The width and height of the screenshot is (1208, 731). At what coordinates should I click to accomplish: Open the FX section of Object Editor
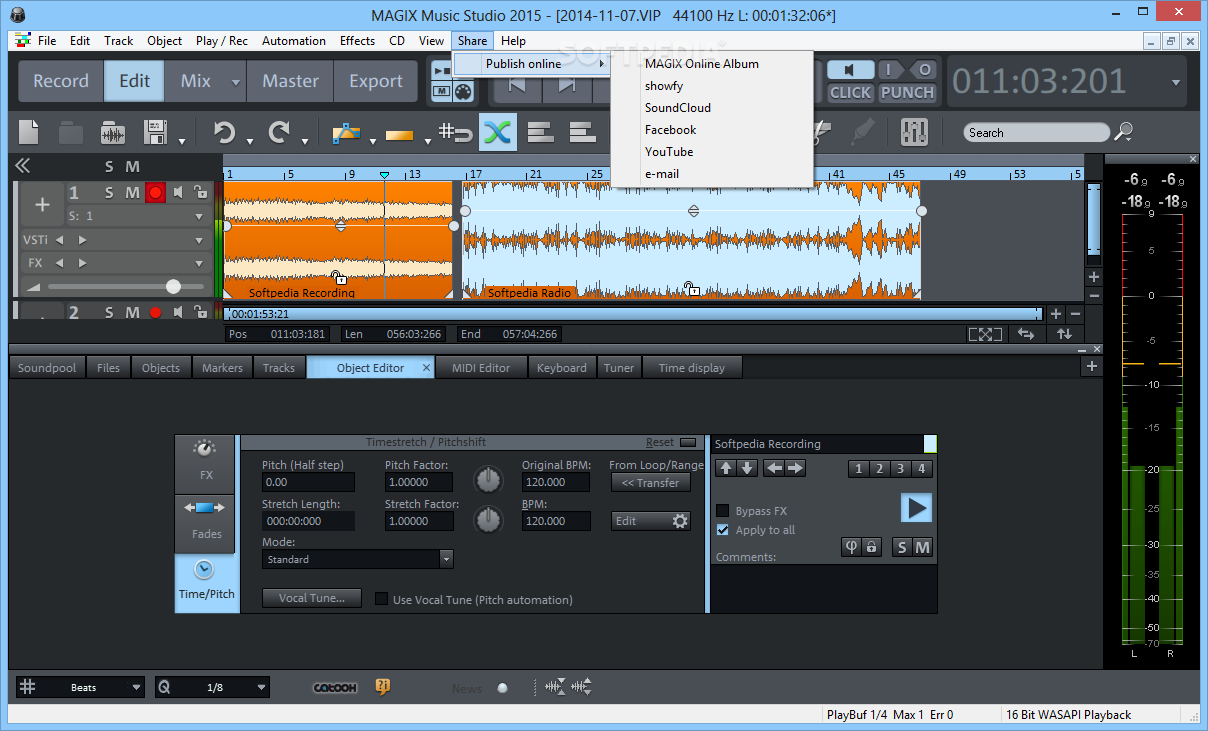[x=205, y=463]
